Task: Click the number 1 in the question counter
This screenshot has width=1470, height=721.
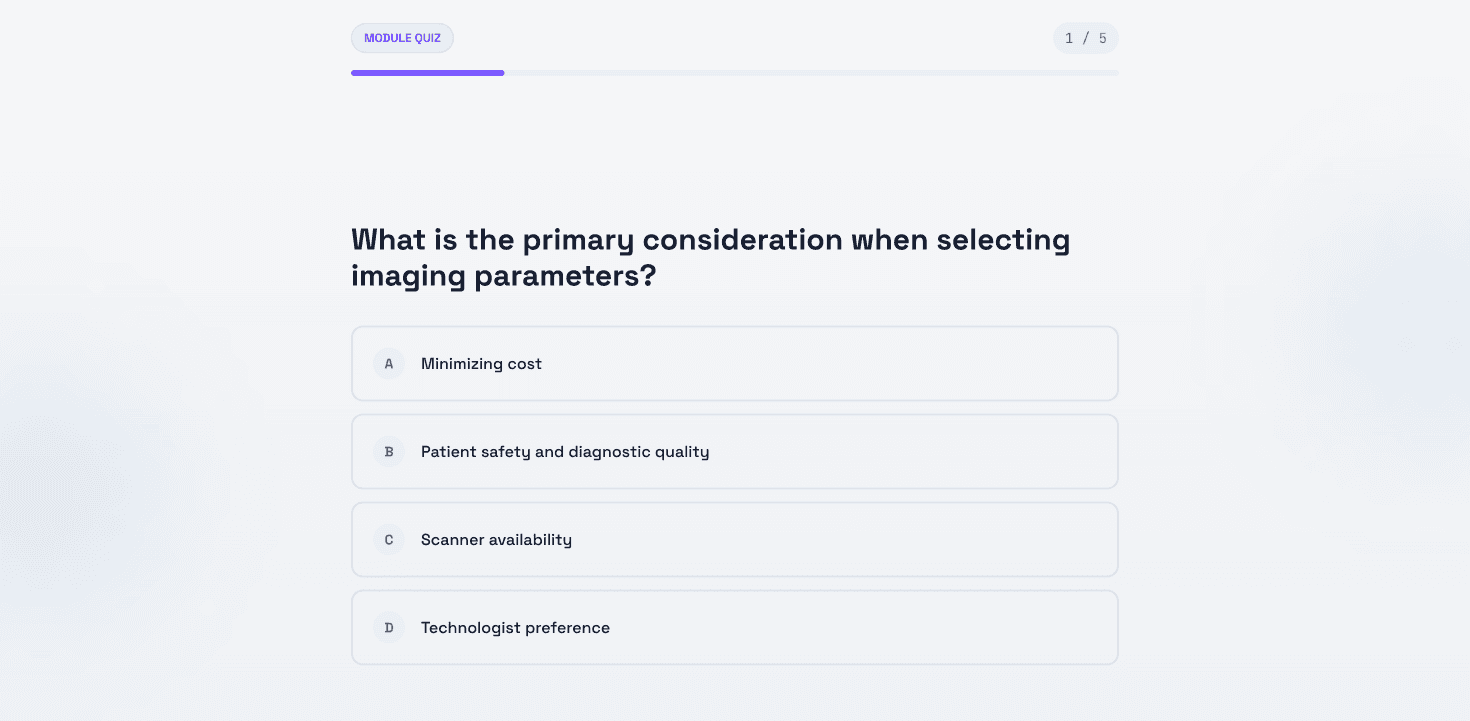Action: click(1069, 38)
